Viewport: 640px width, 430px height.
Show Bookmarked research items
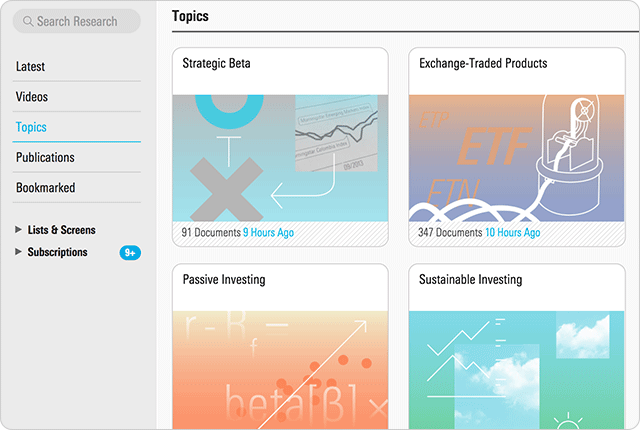pos(45,187)
